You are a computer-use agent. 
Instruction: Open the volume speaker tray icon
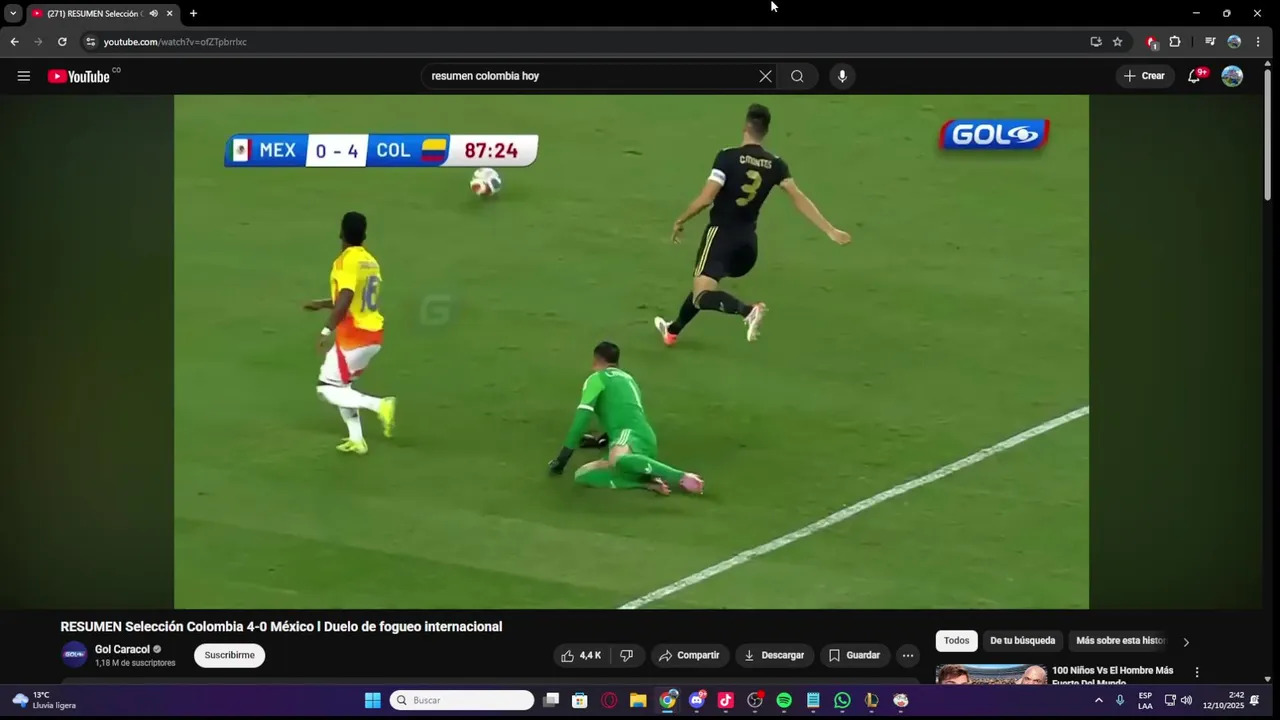(1186, 700)
